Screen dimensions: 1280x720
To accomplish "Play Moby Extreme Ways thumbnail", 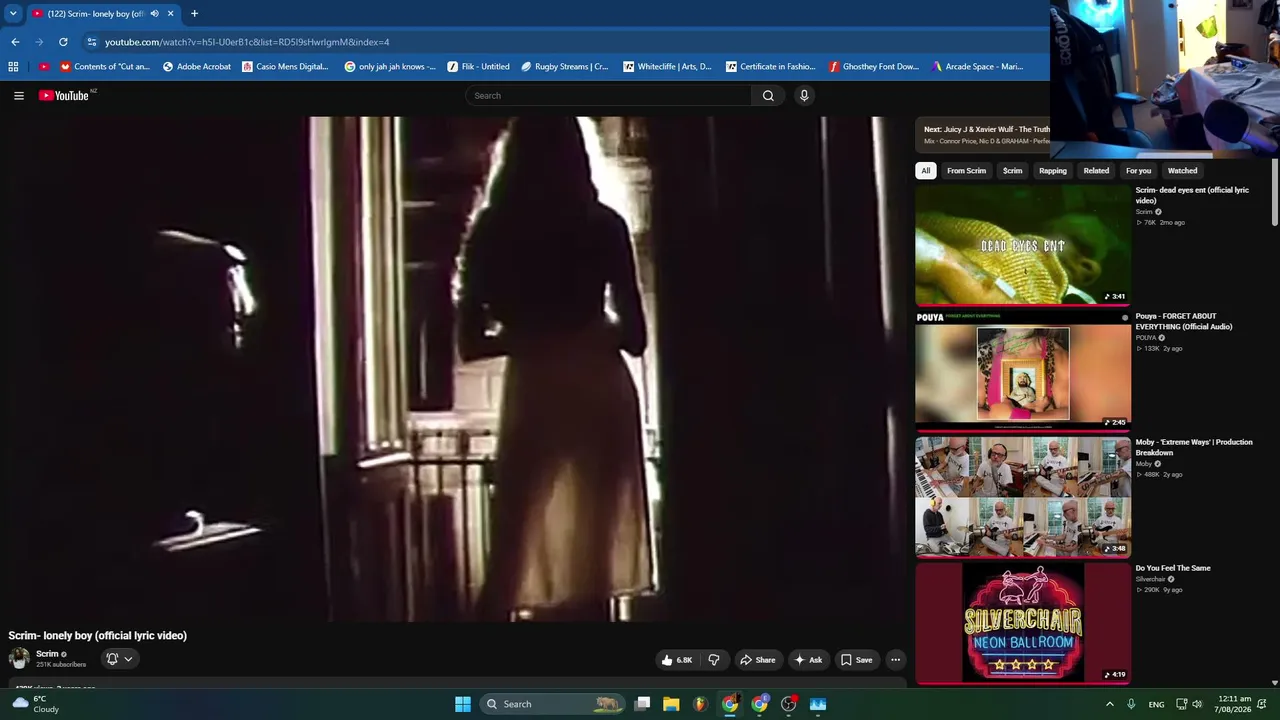I will [1023, 497].
